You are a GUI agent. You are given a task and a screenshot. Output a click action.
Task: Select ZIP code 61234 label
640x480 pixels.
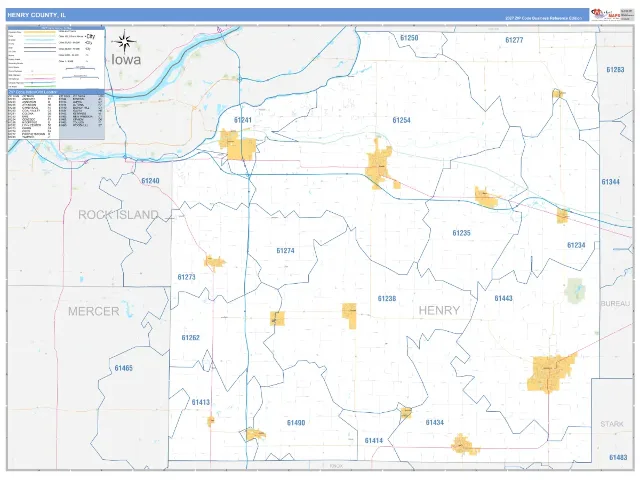pyautogui.click(x=576, y=245)
